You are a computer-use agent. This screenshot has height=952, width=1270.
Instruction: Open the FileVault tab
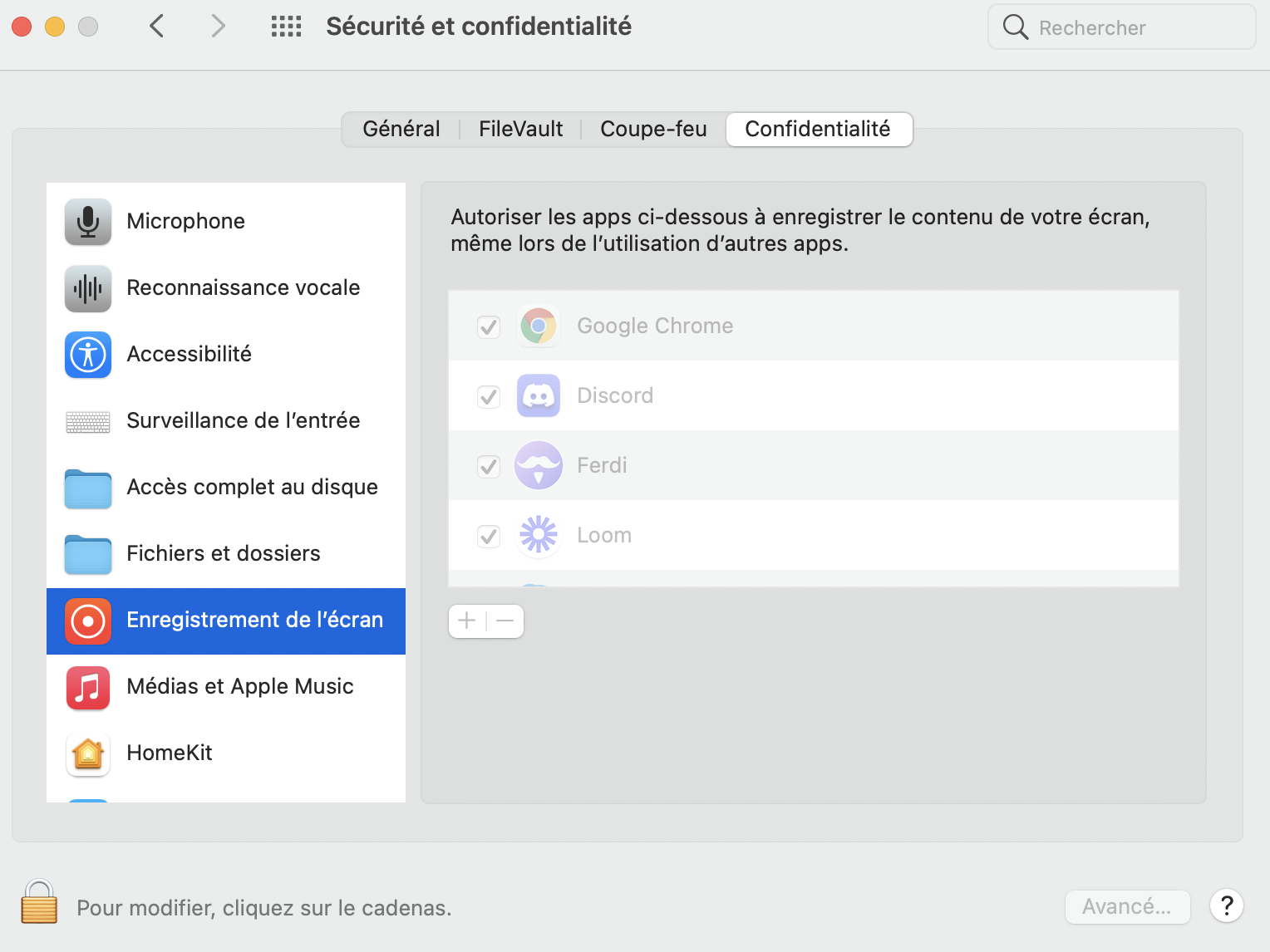click(519, 129)
